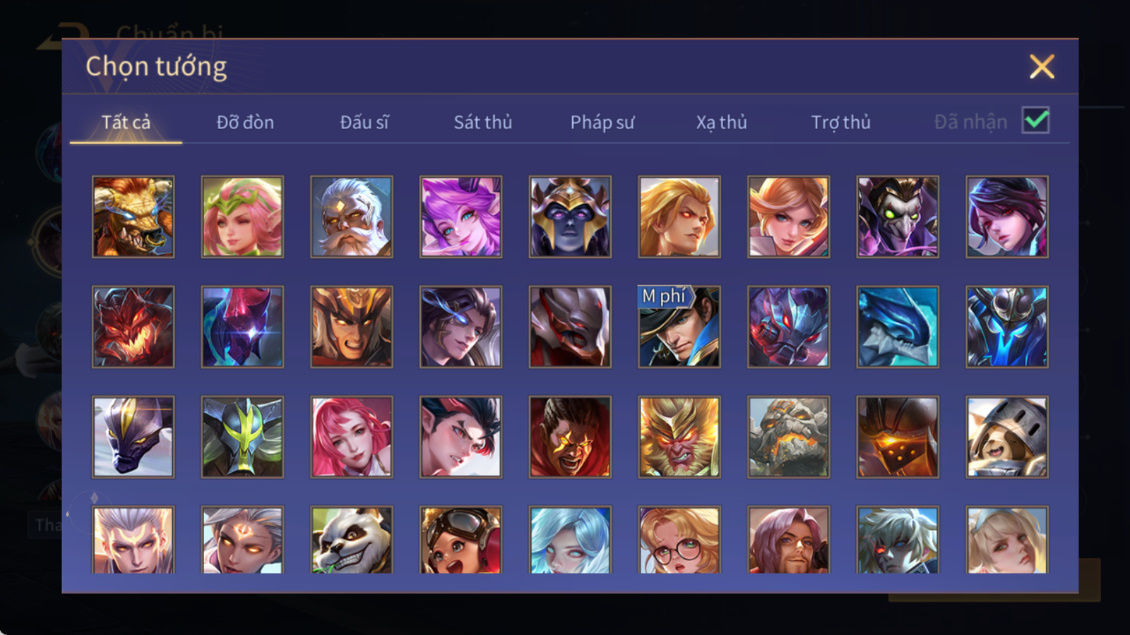Select the red fire demon hero
The width and height of the screenshot is (1130, 635).
[133, 327]
